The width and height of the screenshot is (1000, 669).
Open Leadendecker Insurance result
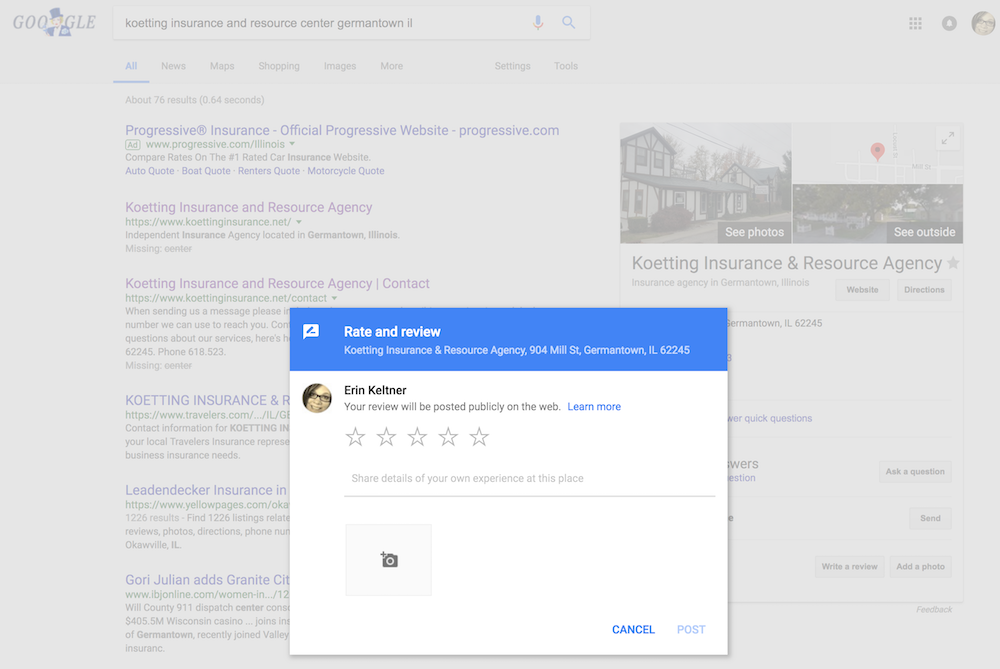207,490
